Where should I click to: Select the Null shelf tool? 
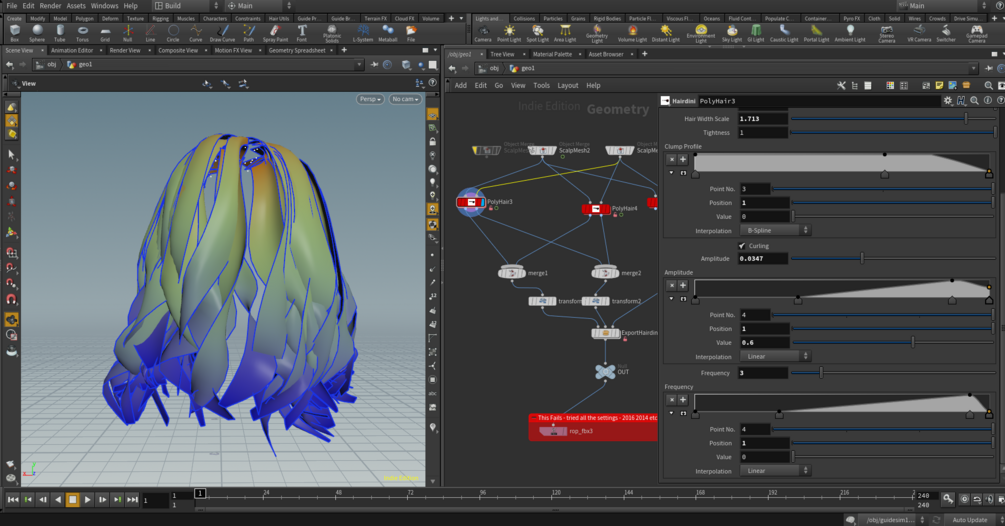(x=128, y=33)
